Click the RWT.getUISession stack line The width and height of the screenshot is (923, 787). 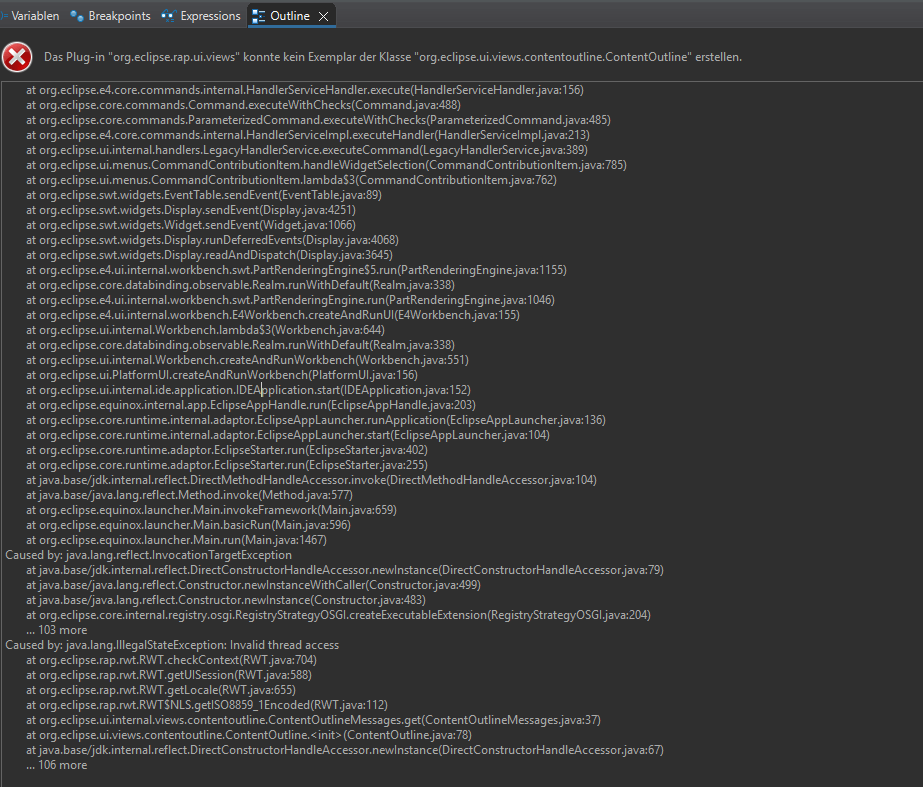click(x=169, y=675)
